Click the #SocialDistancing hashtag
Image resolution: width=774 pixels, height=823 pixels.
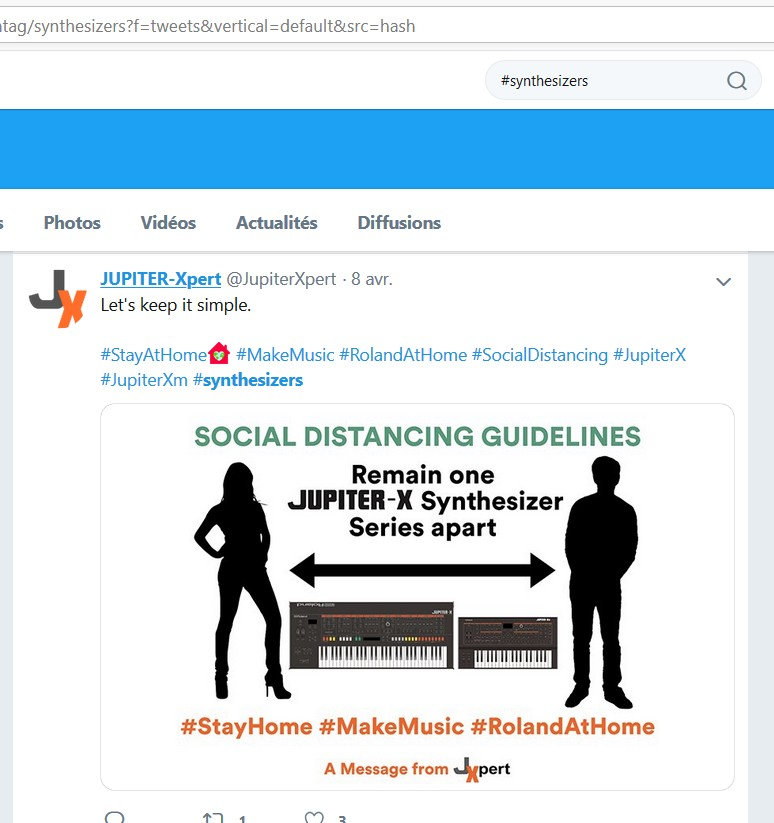(x=540, y=355)
